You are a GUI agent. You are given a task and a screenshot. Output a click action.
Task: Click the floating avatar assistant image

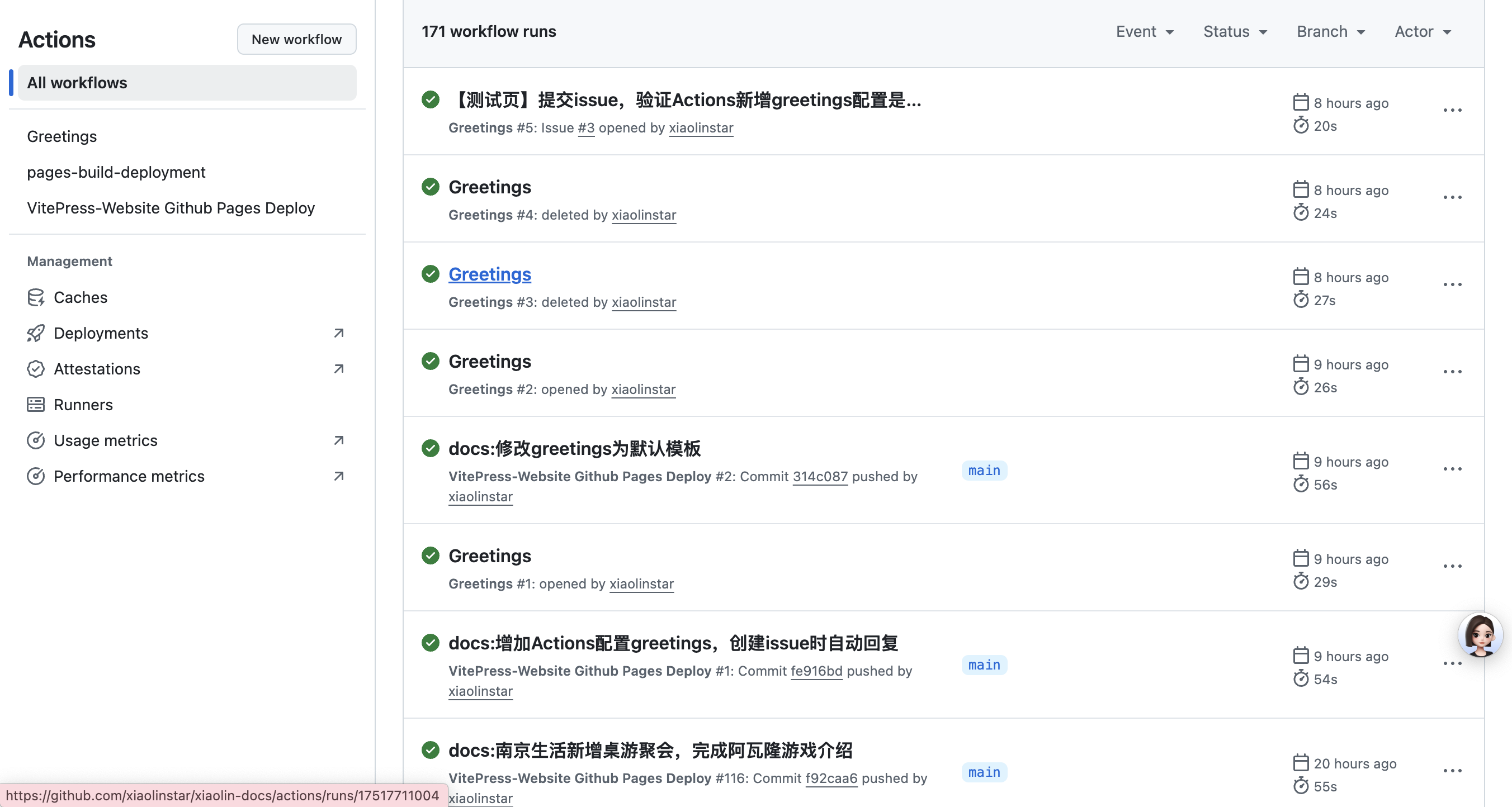pos(1480,635)
